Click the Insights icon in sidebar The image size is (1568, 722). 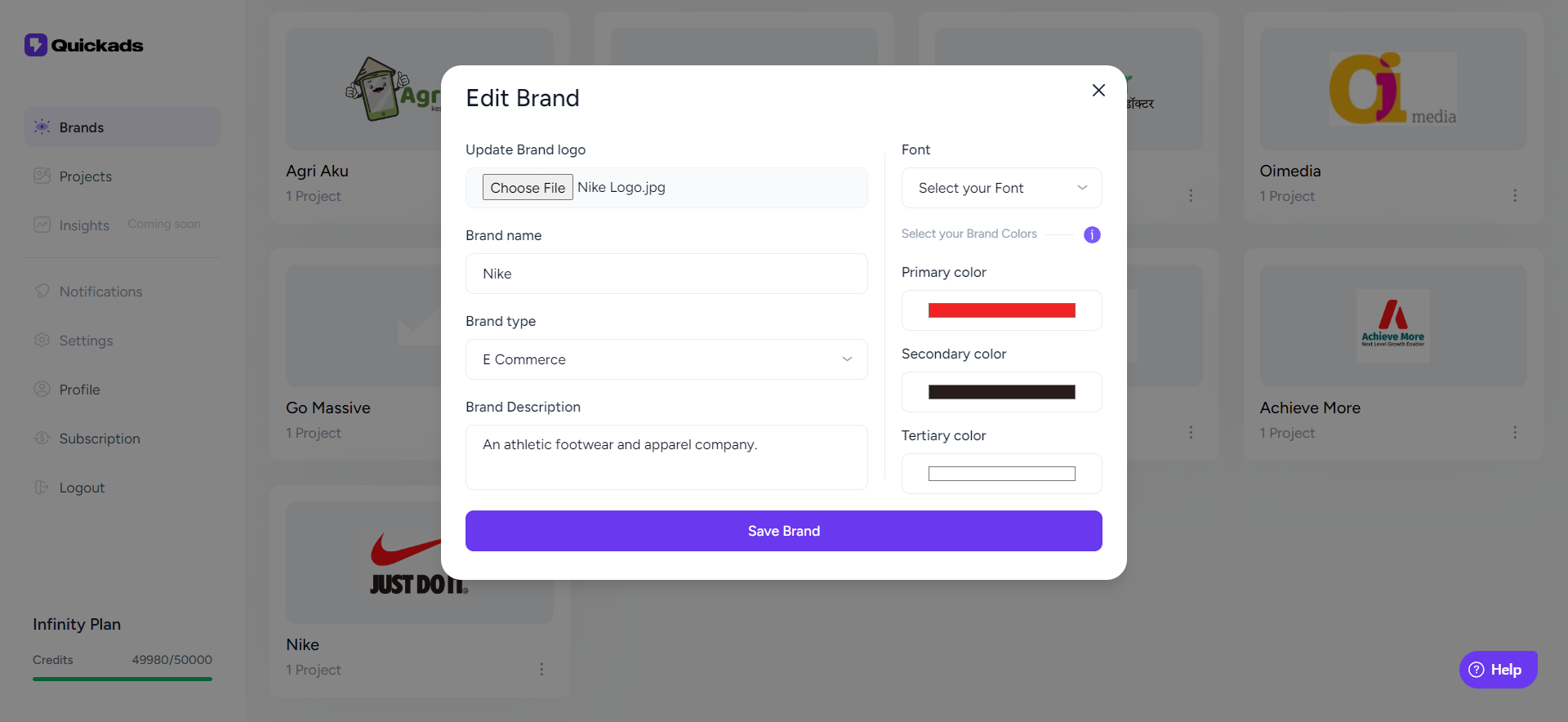click(42, 225)
